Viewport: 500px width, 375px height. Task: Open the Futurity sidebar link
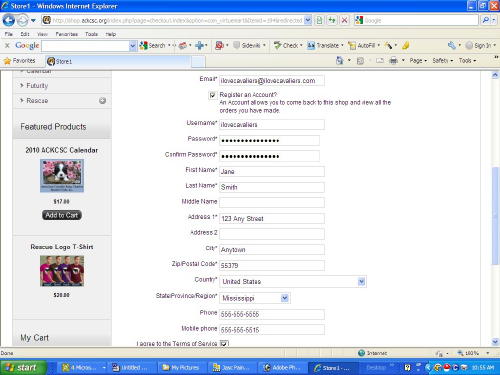[x=37, y=86]
